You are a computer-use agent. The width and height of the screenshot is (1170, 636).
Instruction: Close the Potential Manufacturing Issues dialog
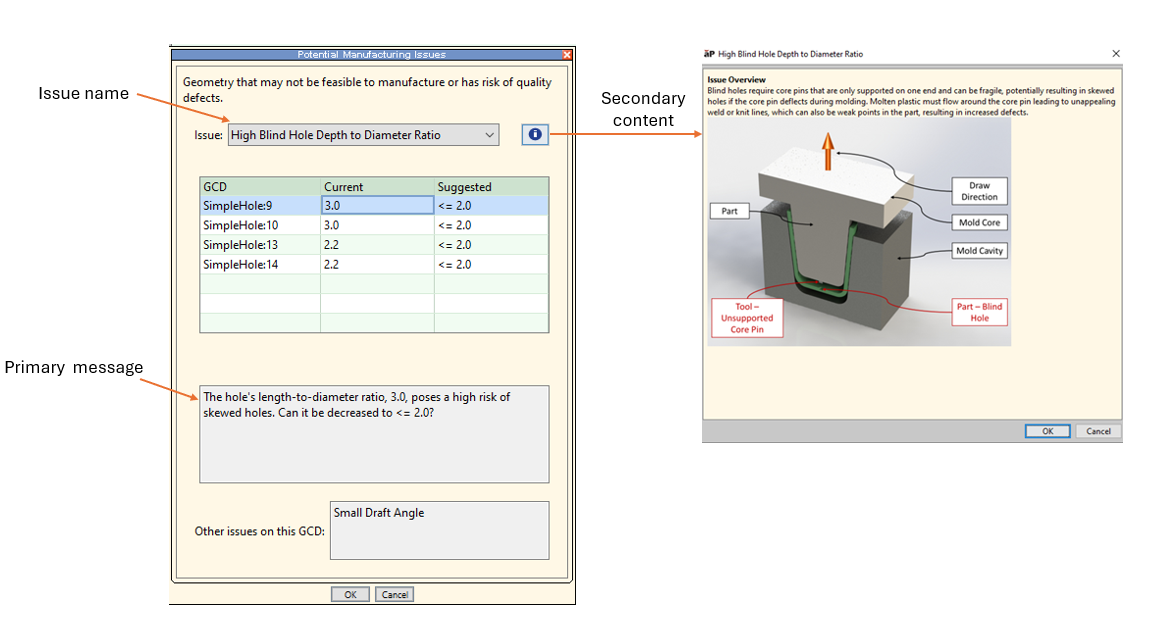(567, 55)
